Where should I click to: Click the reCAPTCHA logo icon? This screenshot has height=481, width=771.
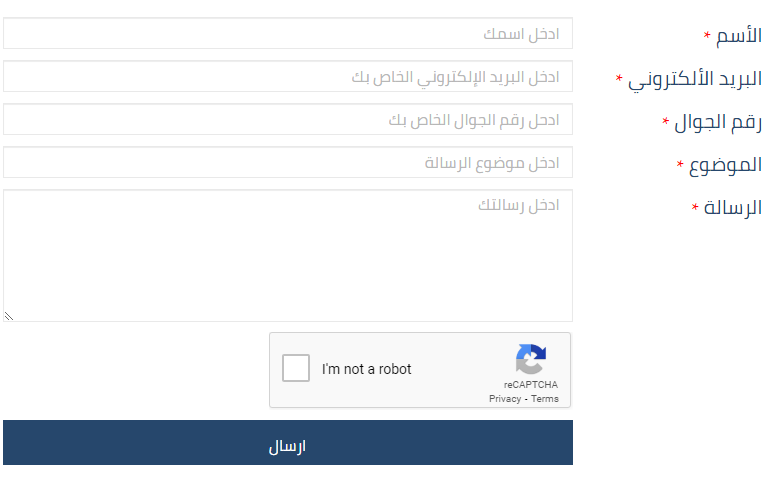[x=531, y=359]
